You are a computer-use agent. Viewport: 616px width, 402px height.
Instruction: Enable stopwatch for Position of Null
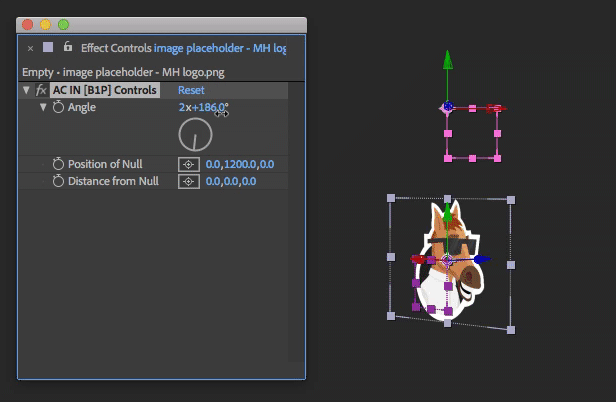coord(58,164)
